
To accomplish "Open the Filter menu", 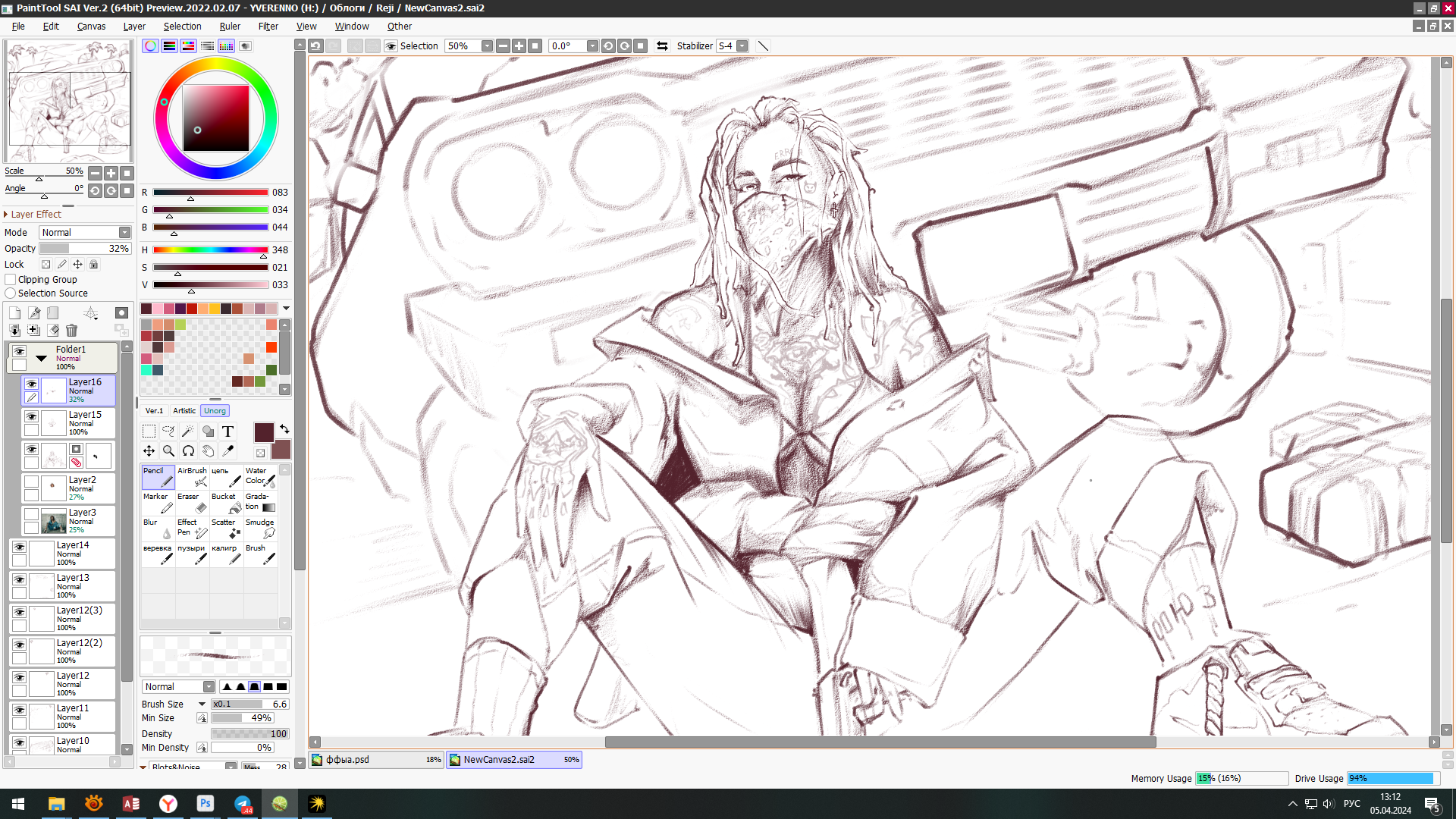I will tap(268, 27).
